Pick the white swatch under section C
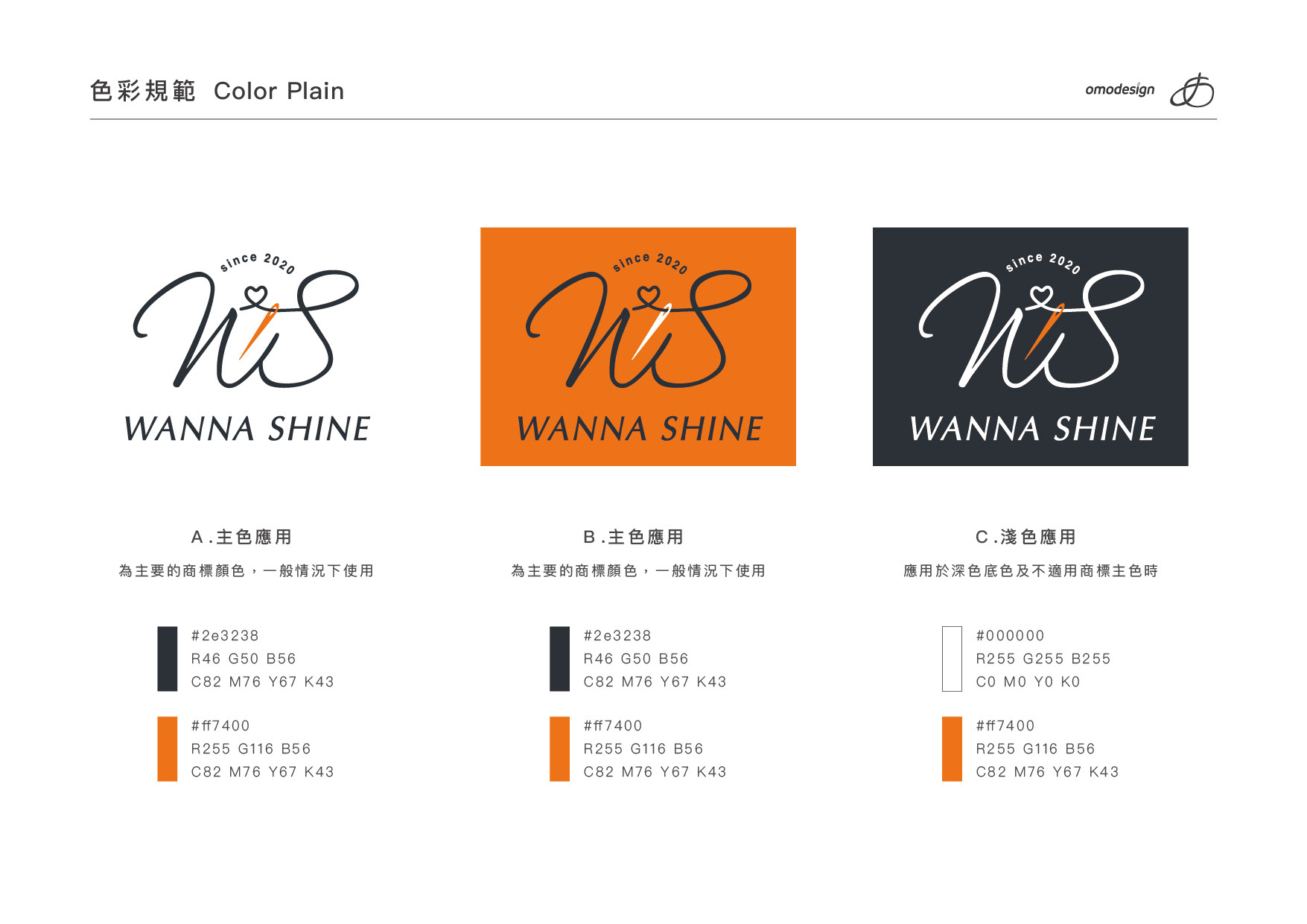Viewport: 1307px width, 924px height. [x=952, y=659]
